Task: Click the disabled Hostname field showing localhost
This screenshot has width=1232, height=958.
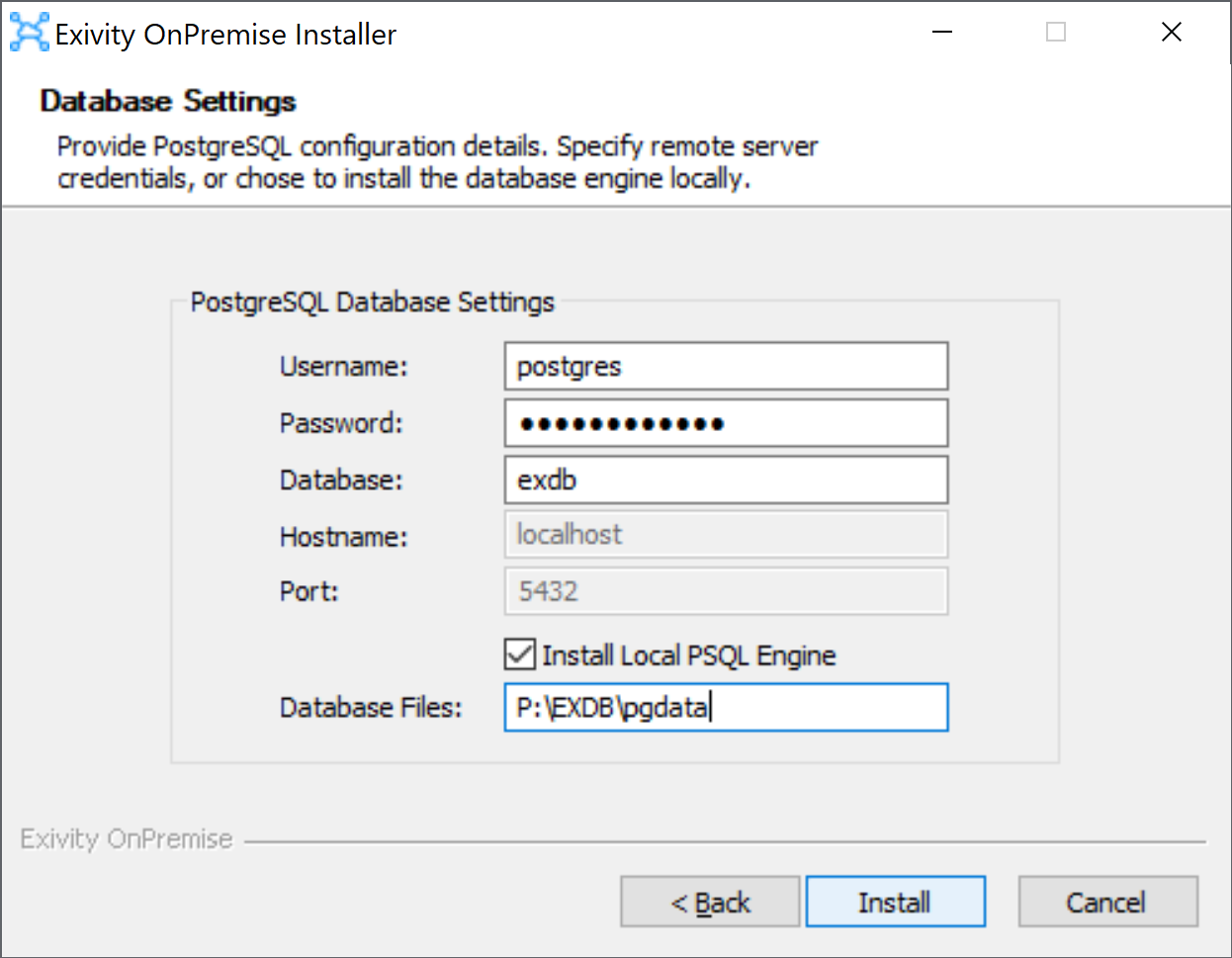Action: 726,535
